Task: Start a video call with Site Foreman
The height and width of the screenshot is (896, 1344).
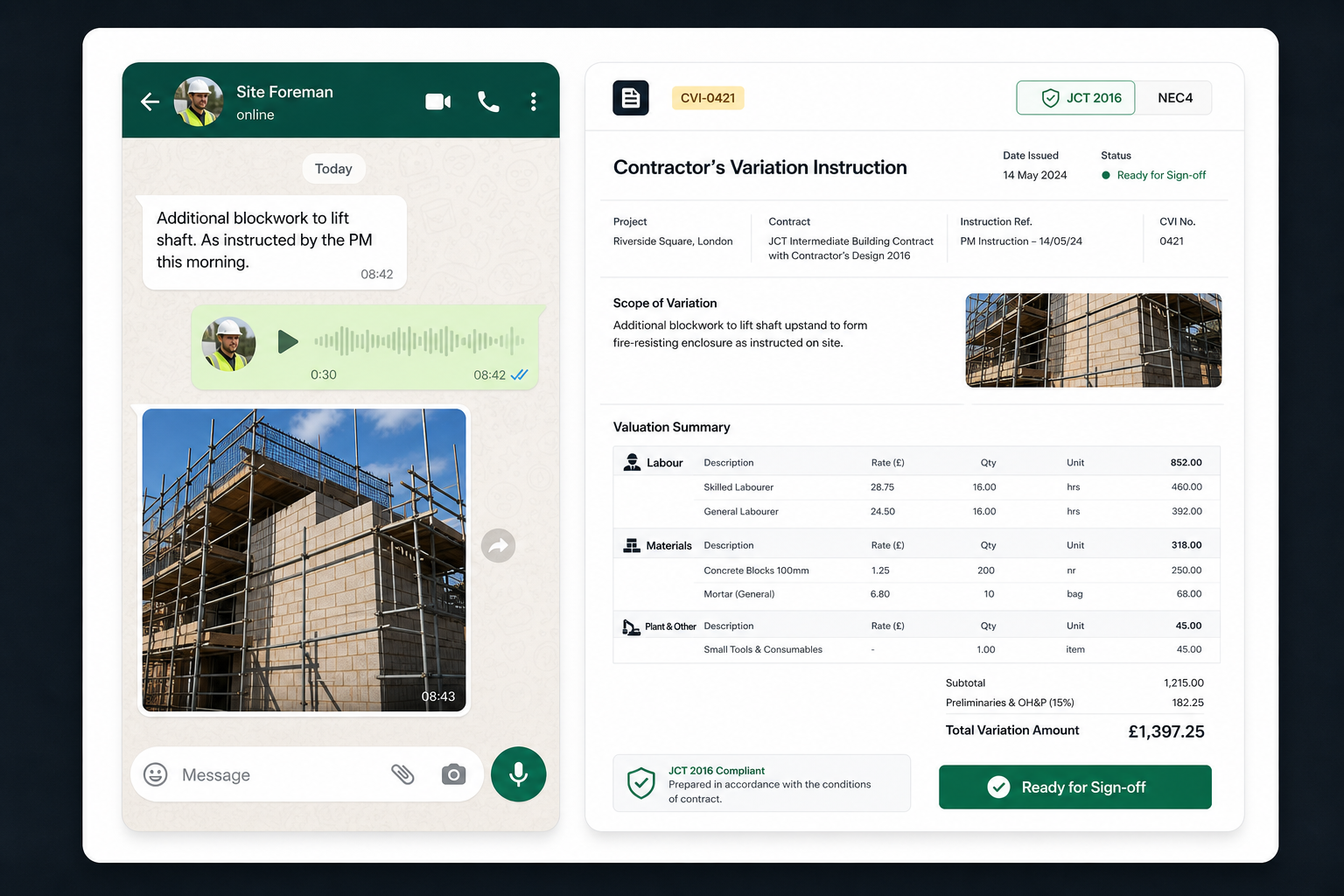Action: pyautogui.click(x=438, y=101)
